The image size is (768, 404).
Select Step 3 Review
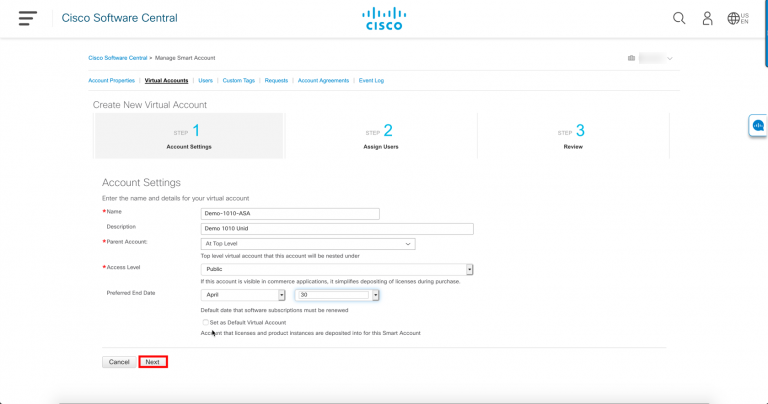click(573, 136)
